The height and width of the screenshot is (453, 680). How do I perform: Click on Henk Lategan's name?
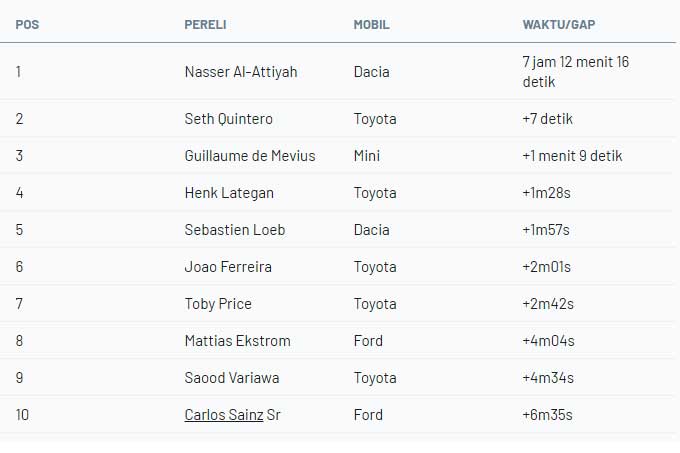(229, 193)
